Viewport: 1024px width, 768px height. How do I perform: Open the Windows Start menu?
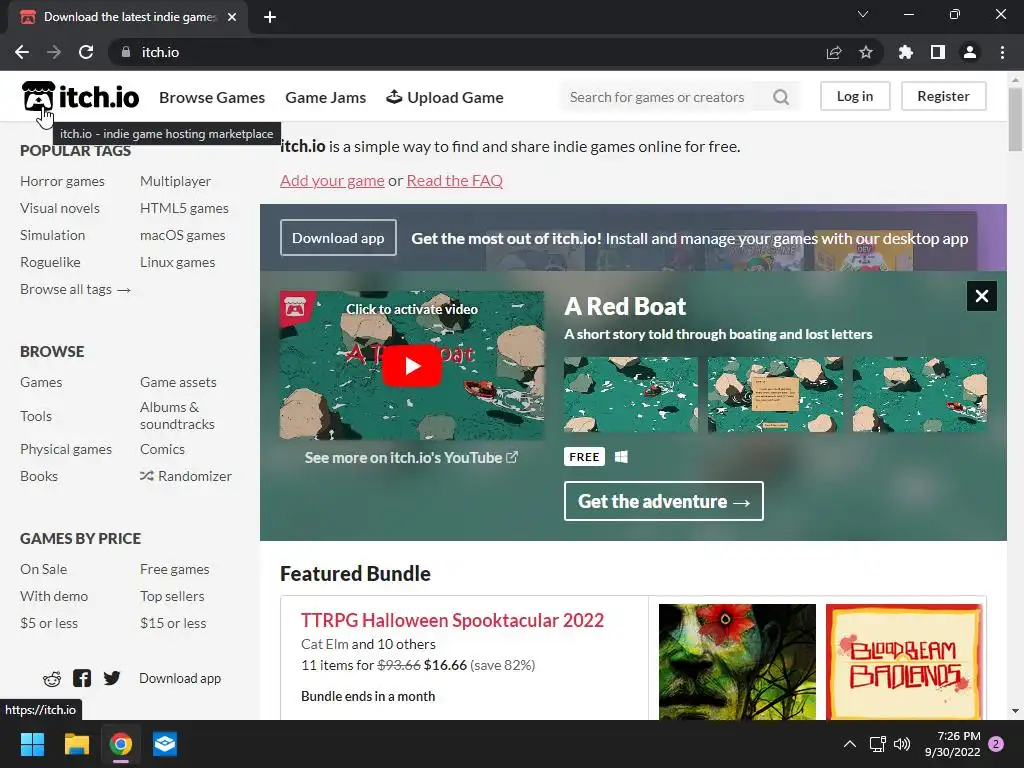pos(32,744)
